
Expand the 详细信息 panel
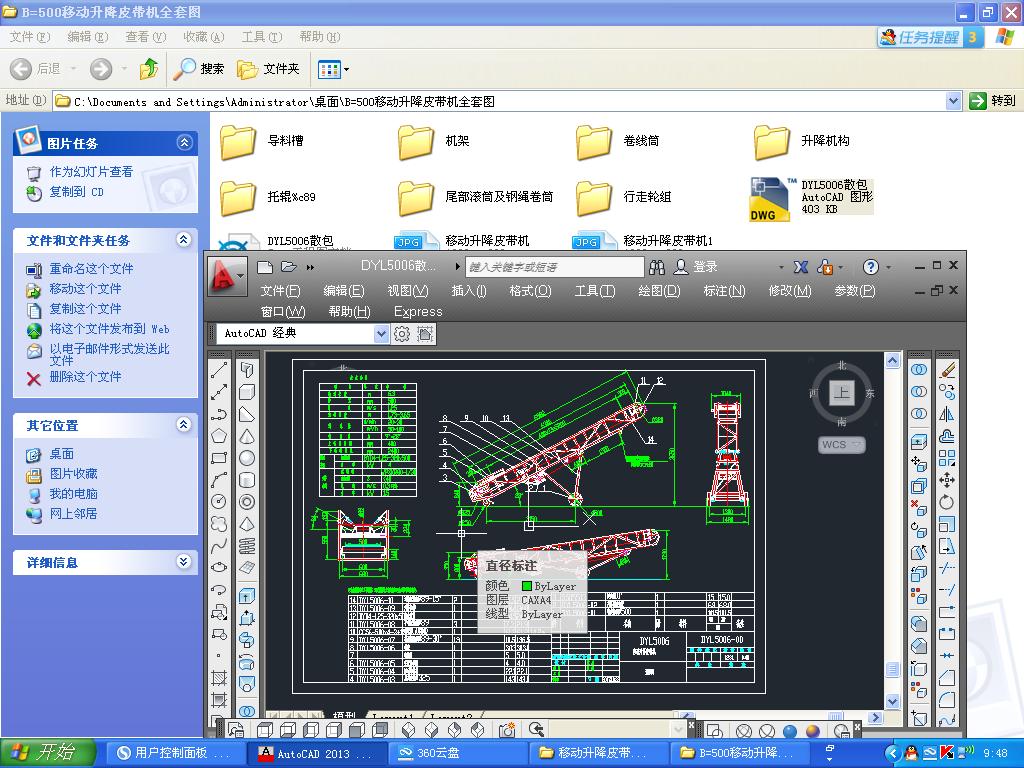pos(185,562)
